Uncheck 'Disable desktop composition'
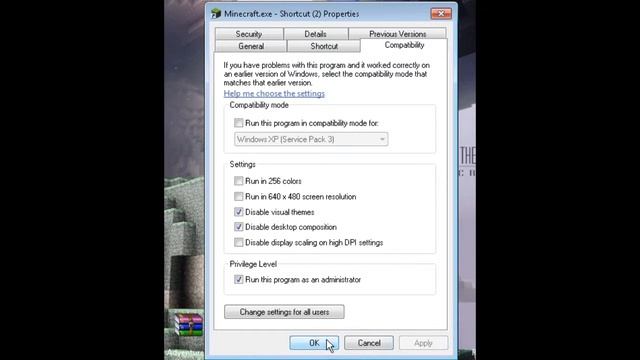Screen dimensions: 640x360 click(x=238, y=227)
